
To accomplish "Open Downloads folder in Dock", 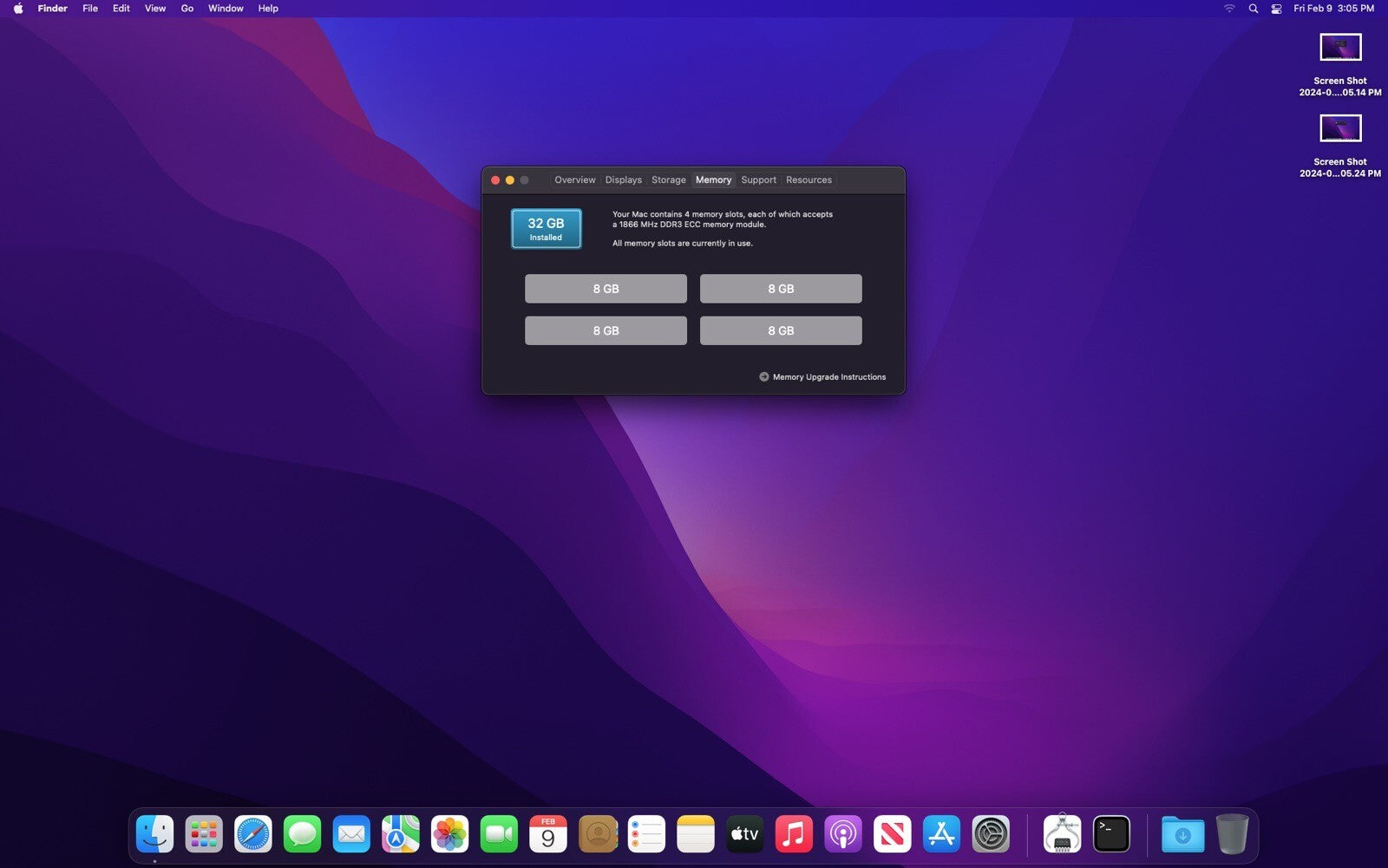I will coord(1182,834).
